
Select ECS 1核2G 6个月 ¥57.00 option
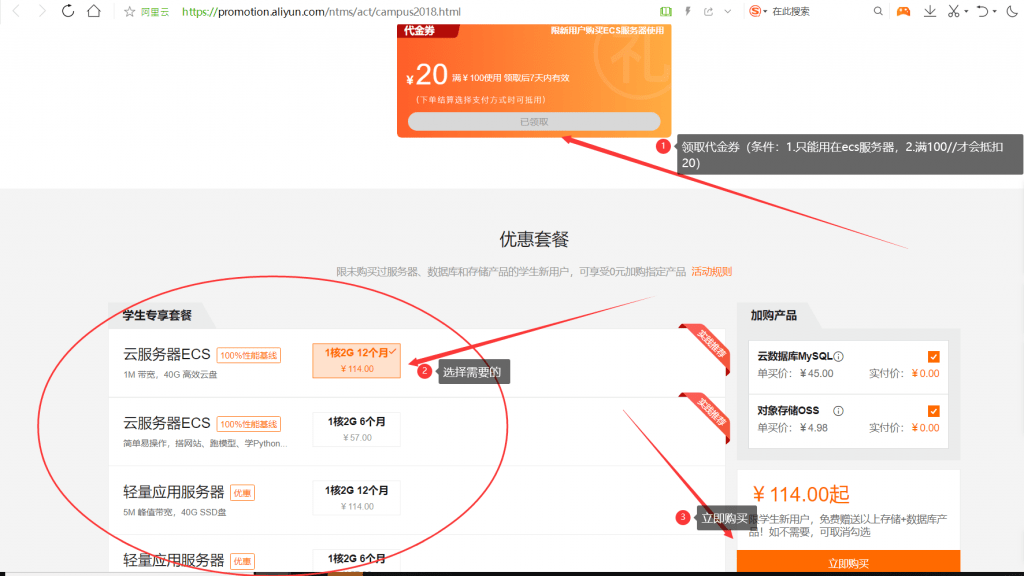point(357,429)
